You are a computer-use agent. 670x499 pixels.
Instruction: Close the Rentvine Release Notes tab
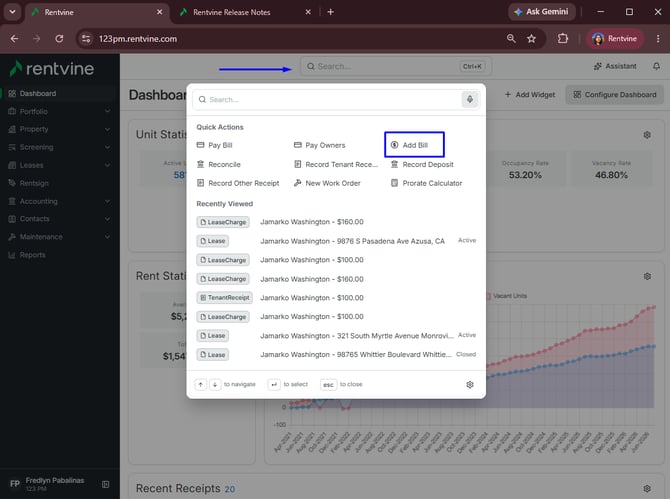coord(308,12)
